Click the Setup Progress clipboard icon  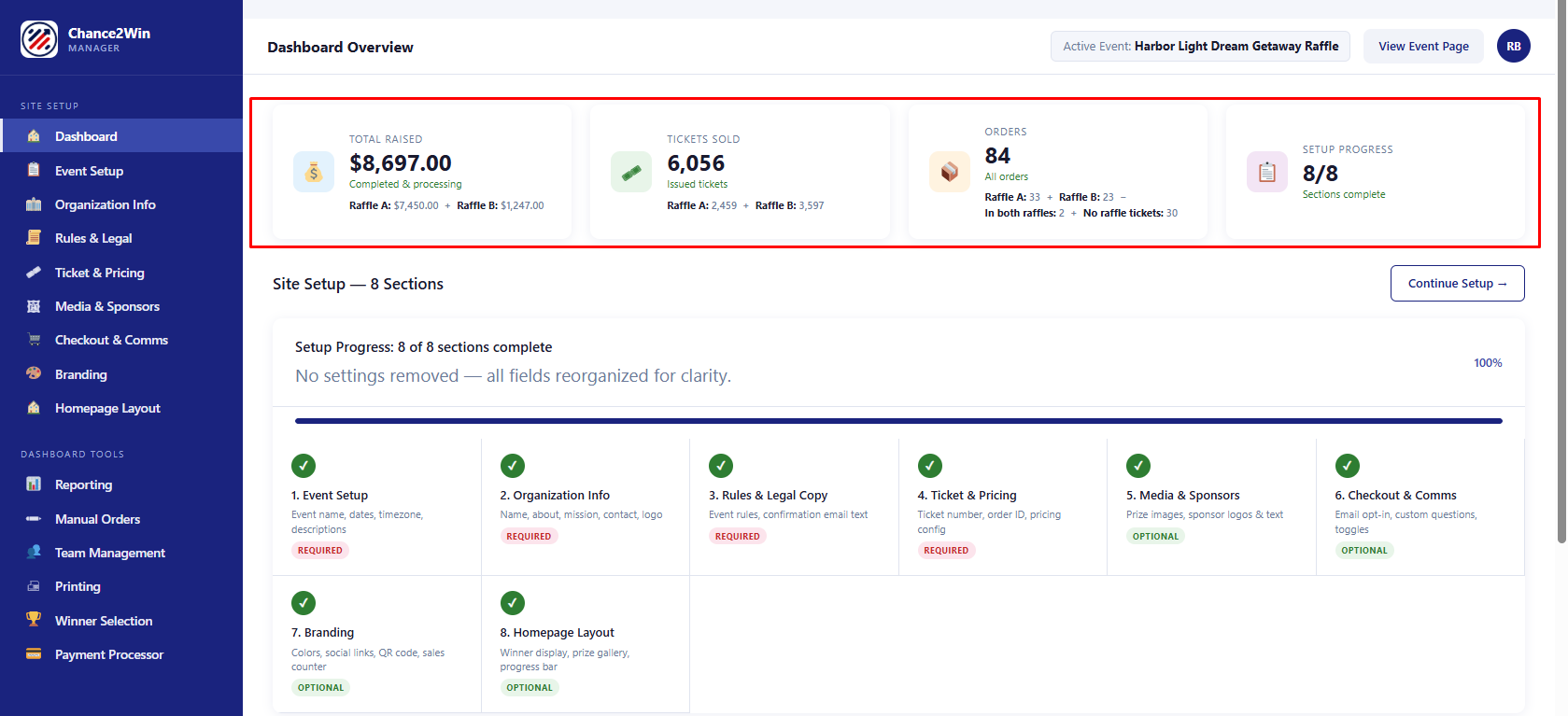tap(1267, 172)
